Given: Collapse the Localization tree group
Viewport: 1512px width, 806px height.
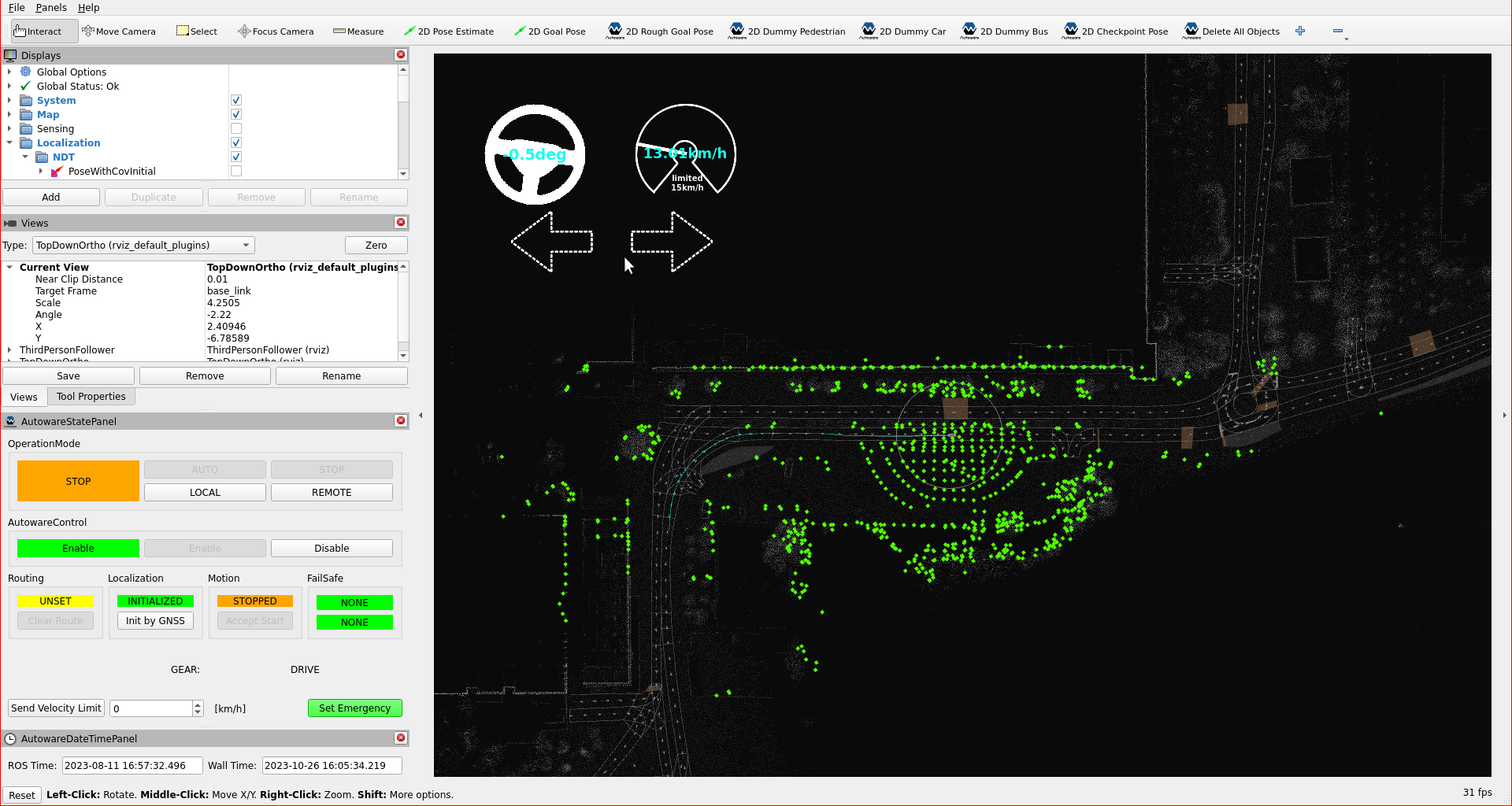Looking at the screenshot, I should pos(9,143).
